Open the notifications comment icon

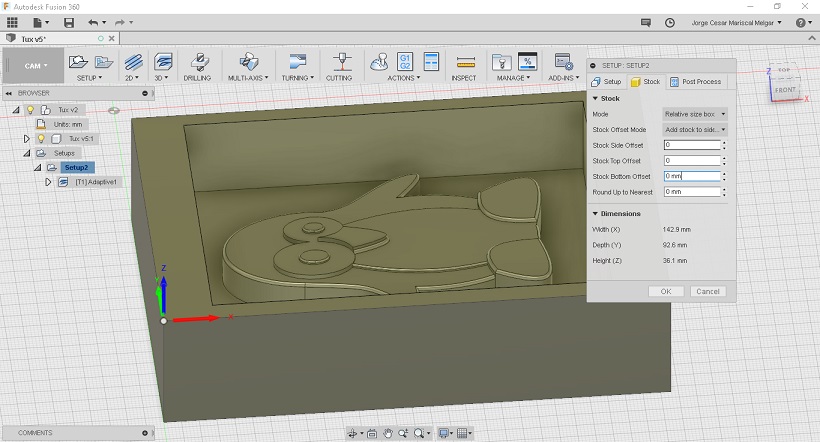[646, 22]
